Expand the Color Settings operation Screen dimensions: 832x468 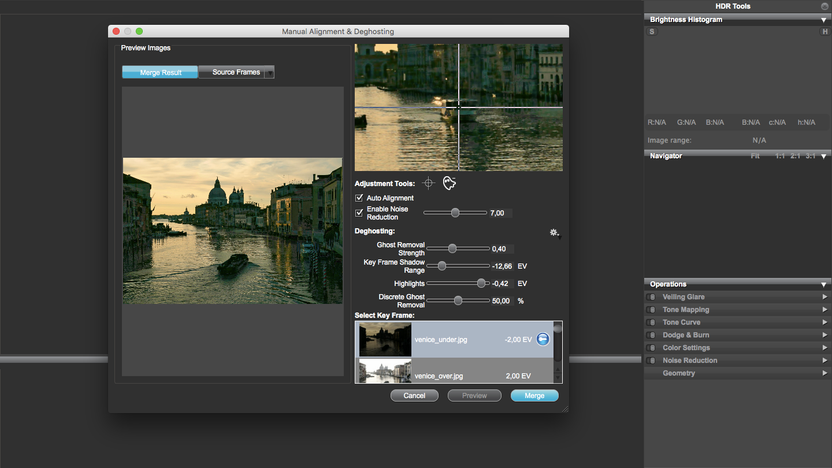tap(825, 348)
